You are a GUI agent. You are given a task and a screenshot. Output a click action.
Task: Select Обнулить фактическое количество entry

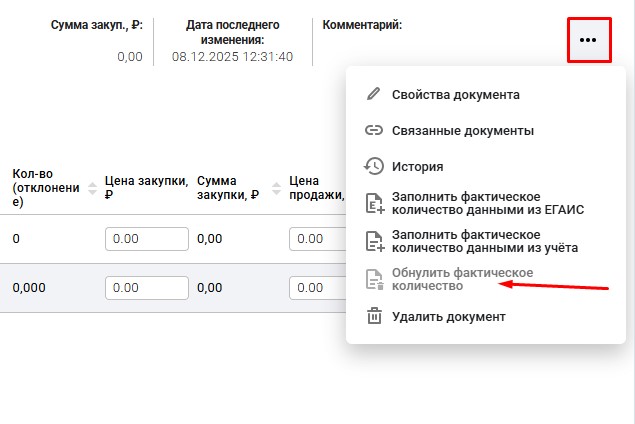[x=462, y=279]
